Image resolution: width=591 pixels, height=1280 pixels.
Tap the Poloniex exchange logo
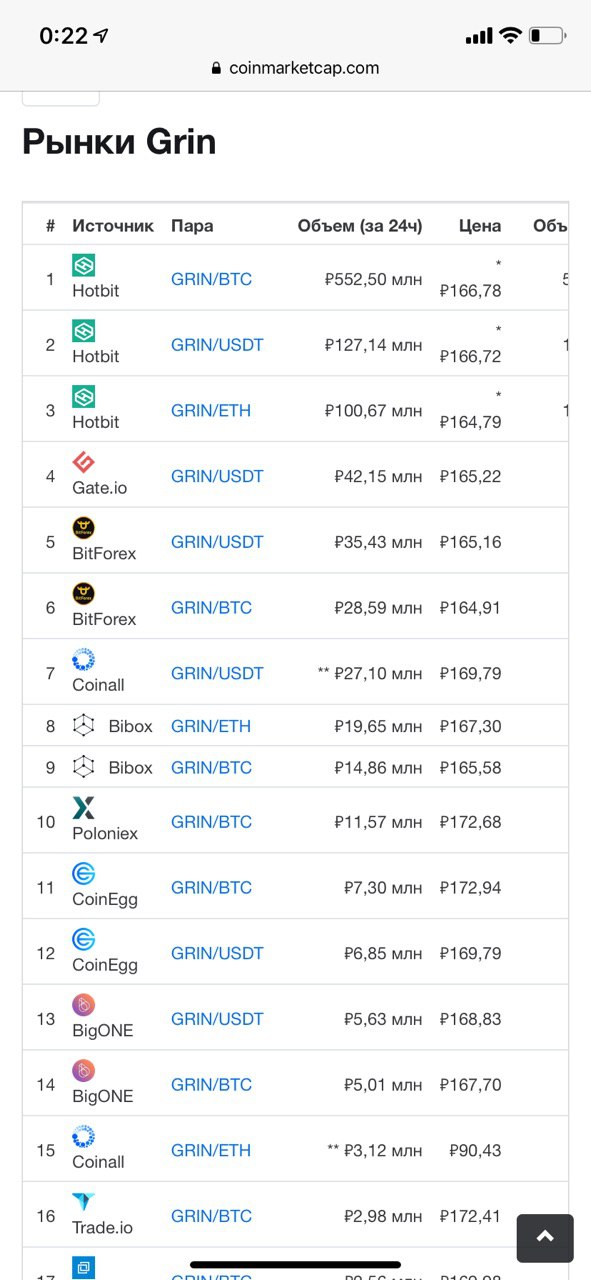(84, 808)
